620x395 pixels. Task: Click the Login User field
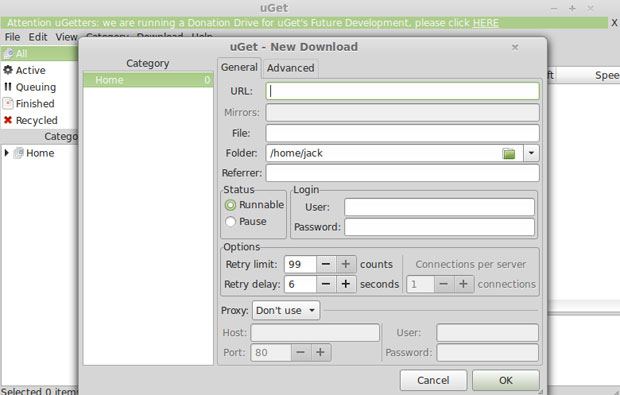(439, 207)
